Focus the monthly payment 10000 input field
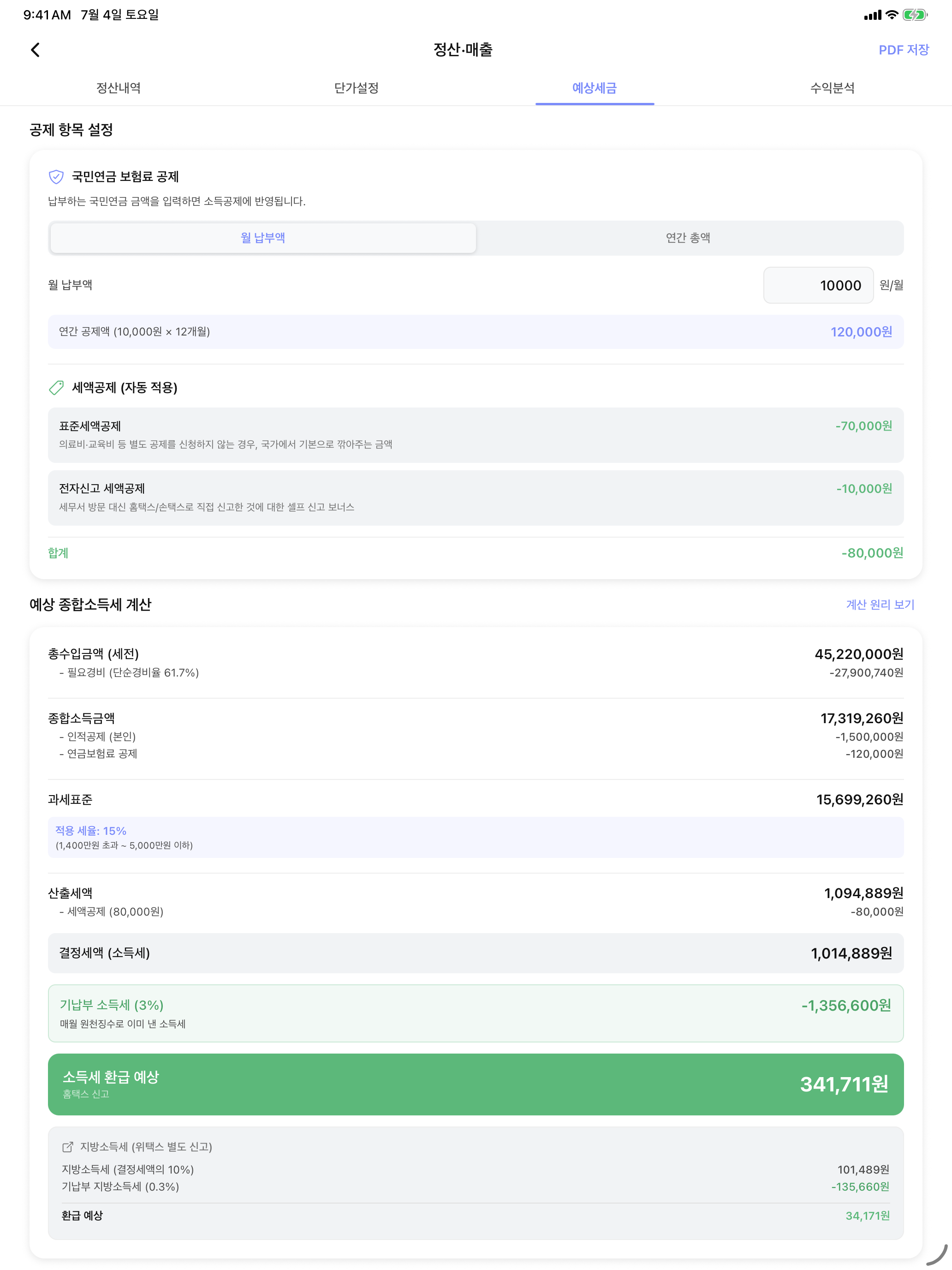The width and height of the screenshot is (952, 1270). pyautogui.click(x=818, y=285)
